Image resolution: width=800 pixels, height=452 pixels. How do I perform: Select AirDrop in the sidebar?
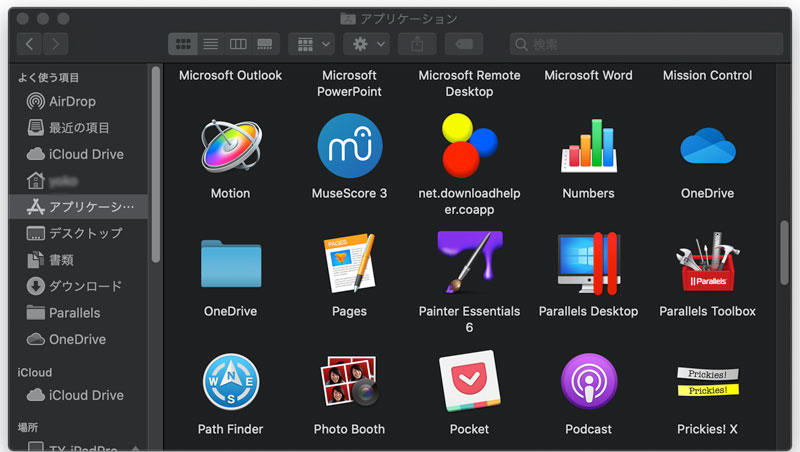click(x=79, y=102)
